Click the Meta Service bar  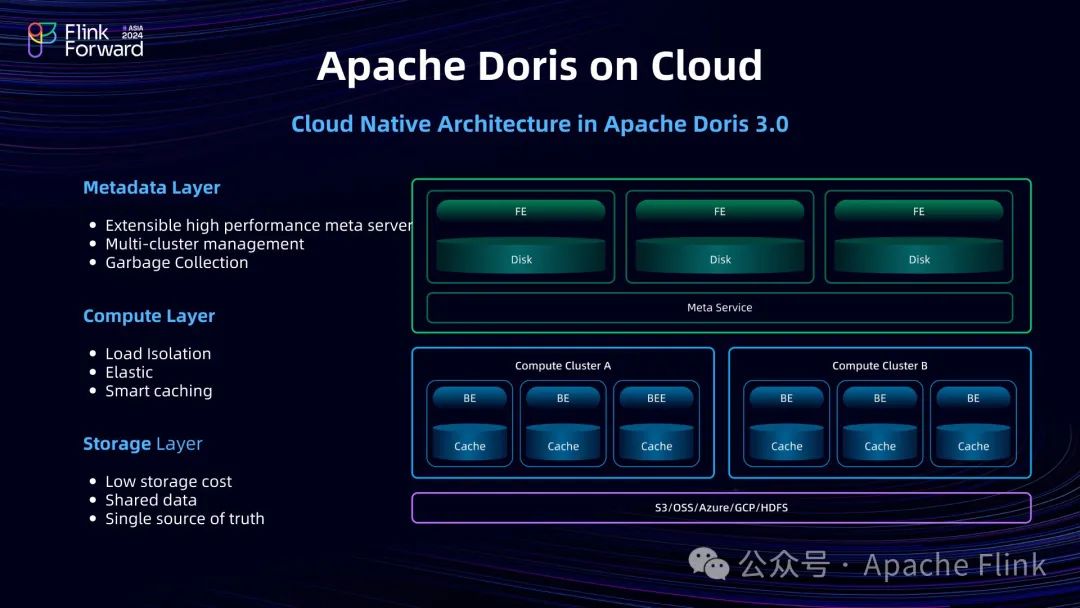pyautogui.click(x=721, y=307)
